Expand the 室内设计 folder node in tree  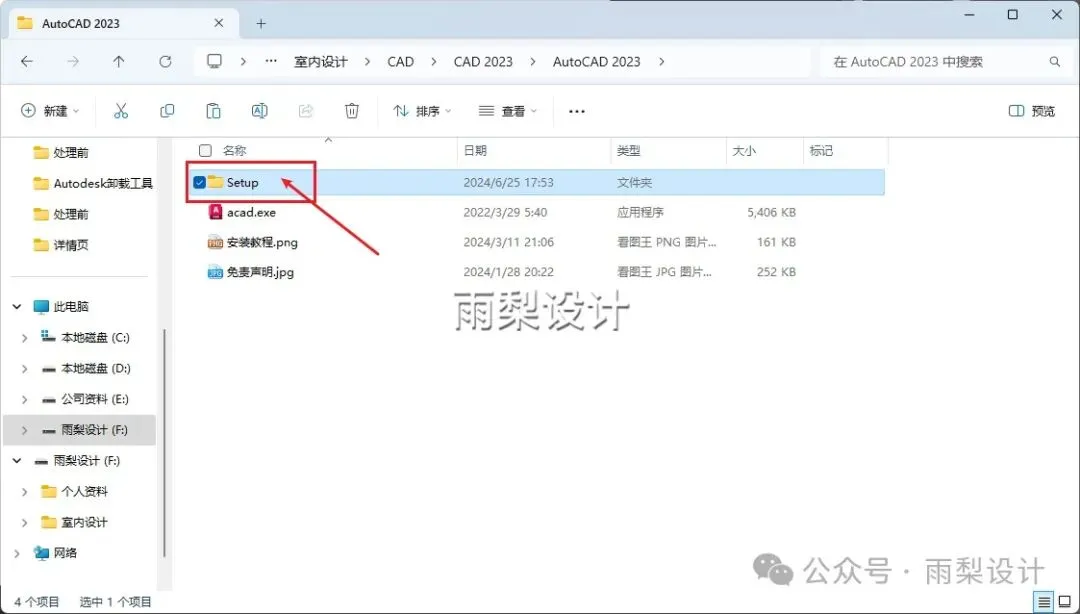[25, 522]
